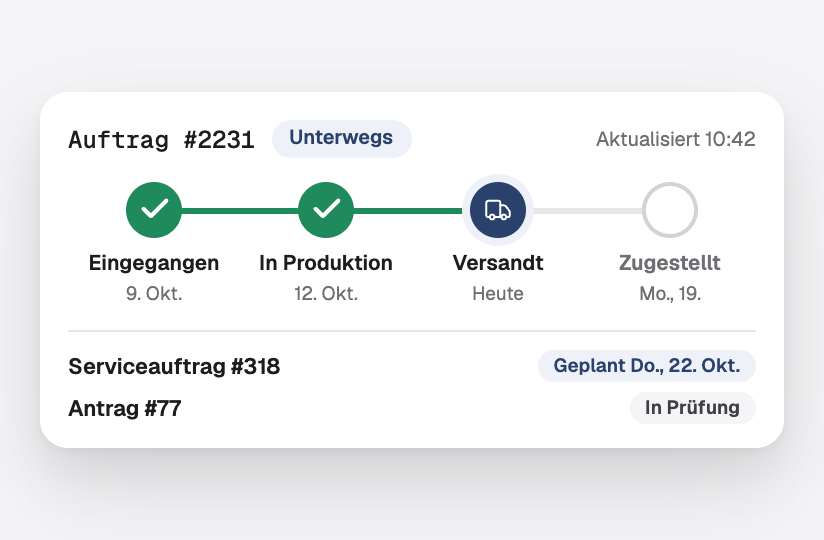824x540 pixels.
Task: Open Serviceauftrag #318 row
Action: (x=412, y=366)
